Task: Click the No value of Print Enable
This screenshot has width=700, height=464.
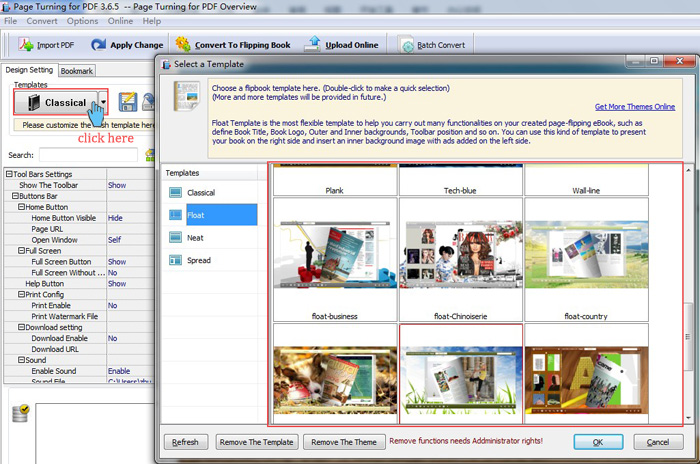Action: pyautogui.click(x=112, y=305)
